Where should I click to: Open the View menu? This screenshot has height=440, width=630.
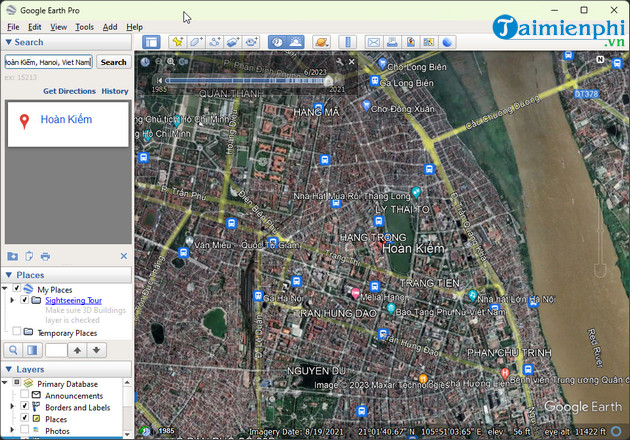[59, 27]
